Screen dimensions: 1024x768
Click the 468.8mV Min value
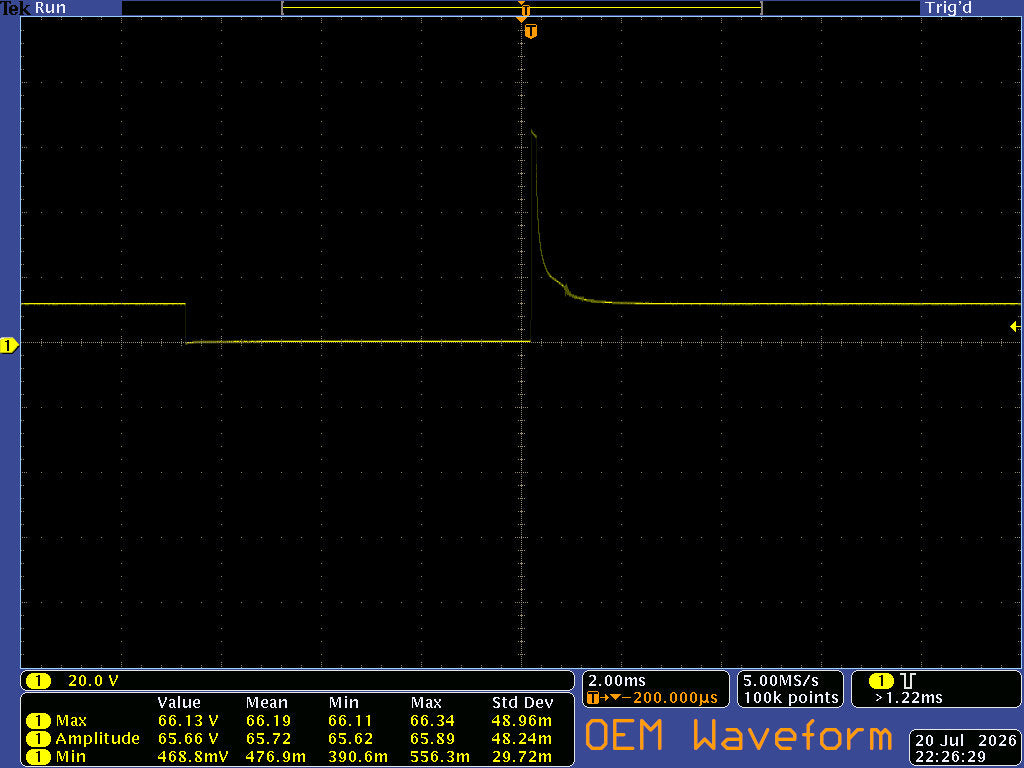[x=193, y=756]
